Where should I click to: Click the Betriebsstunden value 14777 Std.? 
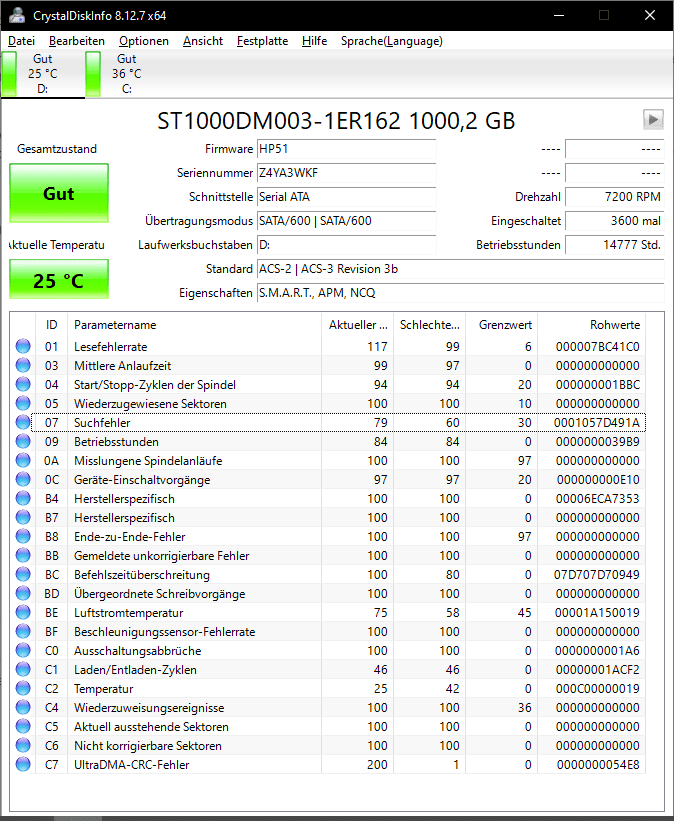[x=615, y=245]
